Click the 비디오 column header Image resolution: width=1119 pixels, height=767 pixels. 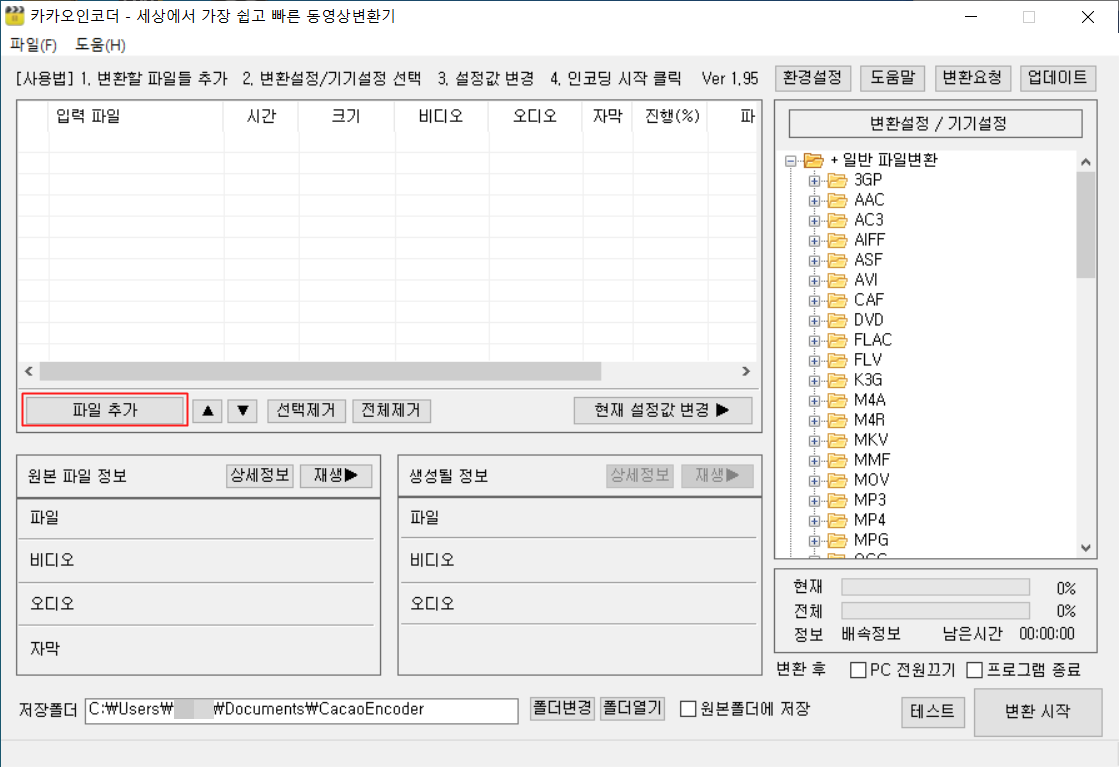[x=441, y=116]
